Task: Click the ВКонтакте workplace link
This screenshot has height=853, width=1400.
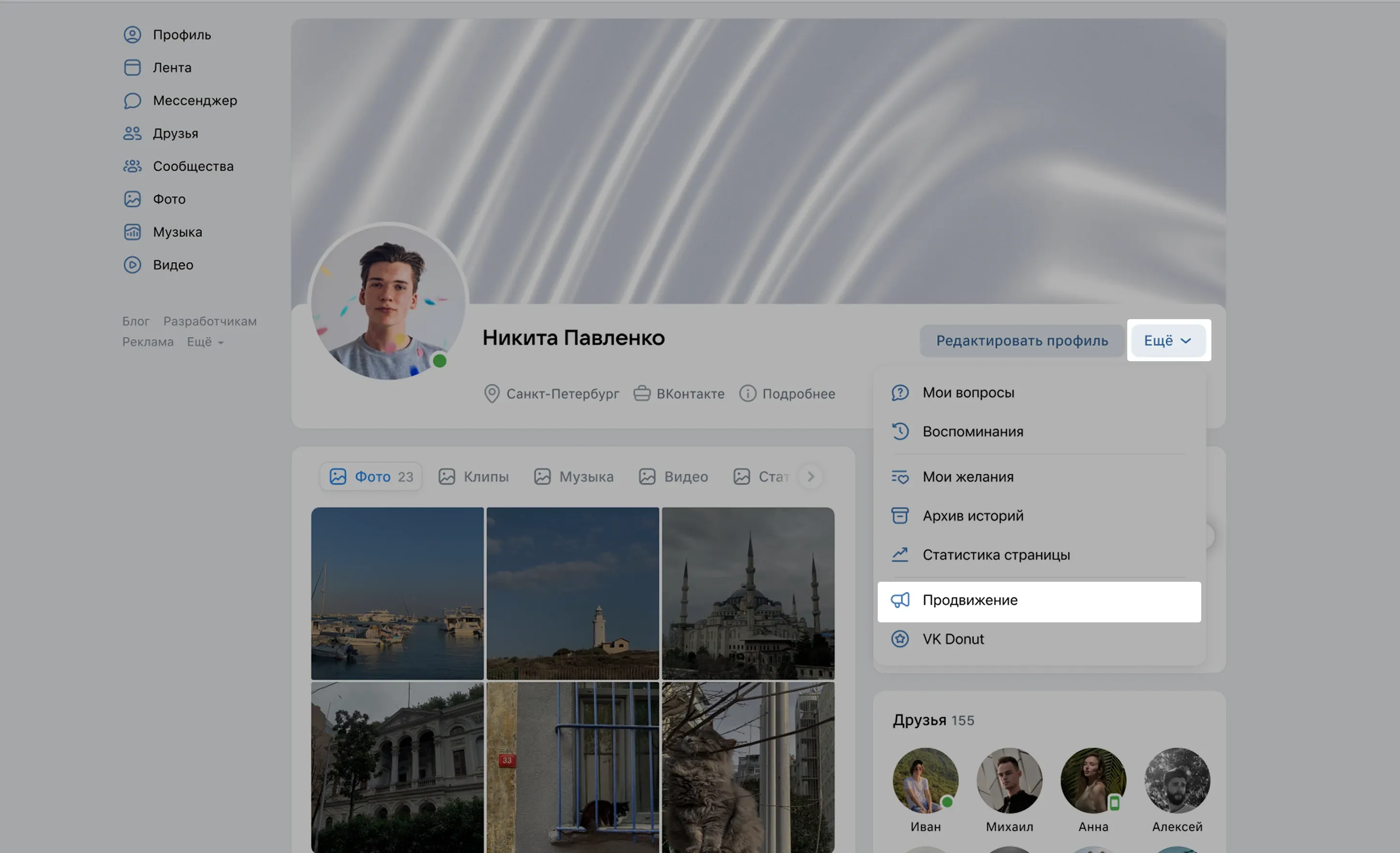Action: click(679, 394)
